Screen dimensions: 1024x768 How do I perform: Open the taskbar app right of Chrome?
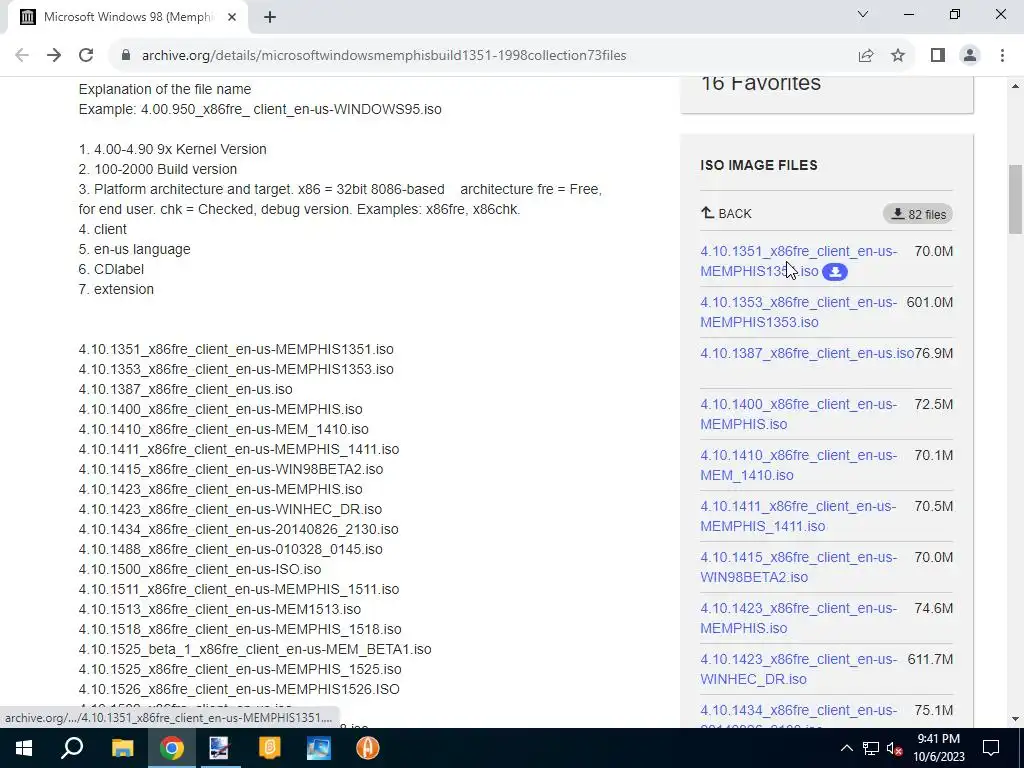219,748
